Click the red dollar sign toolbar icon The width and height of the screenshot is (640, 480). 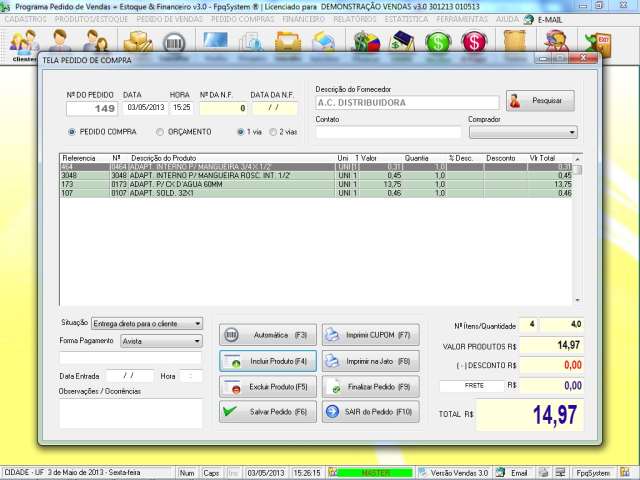point(474,43)
